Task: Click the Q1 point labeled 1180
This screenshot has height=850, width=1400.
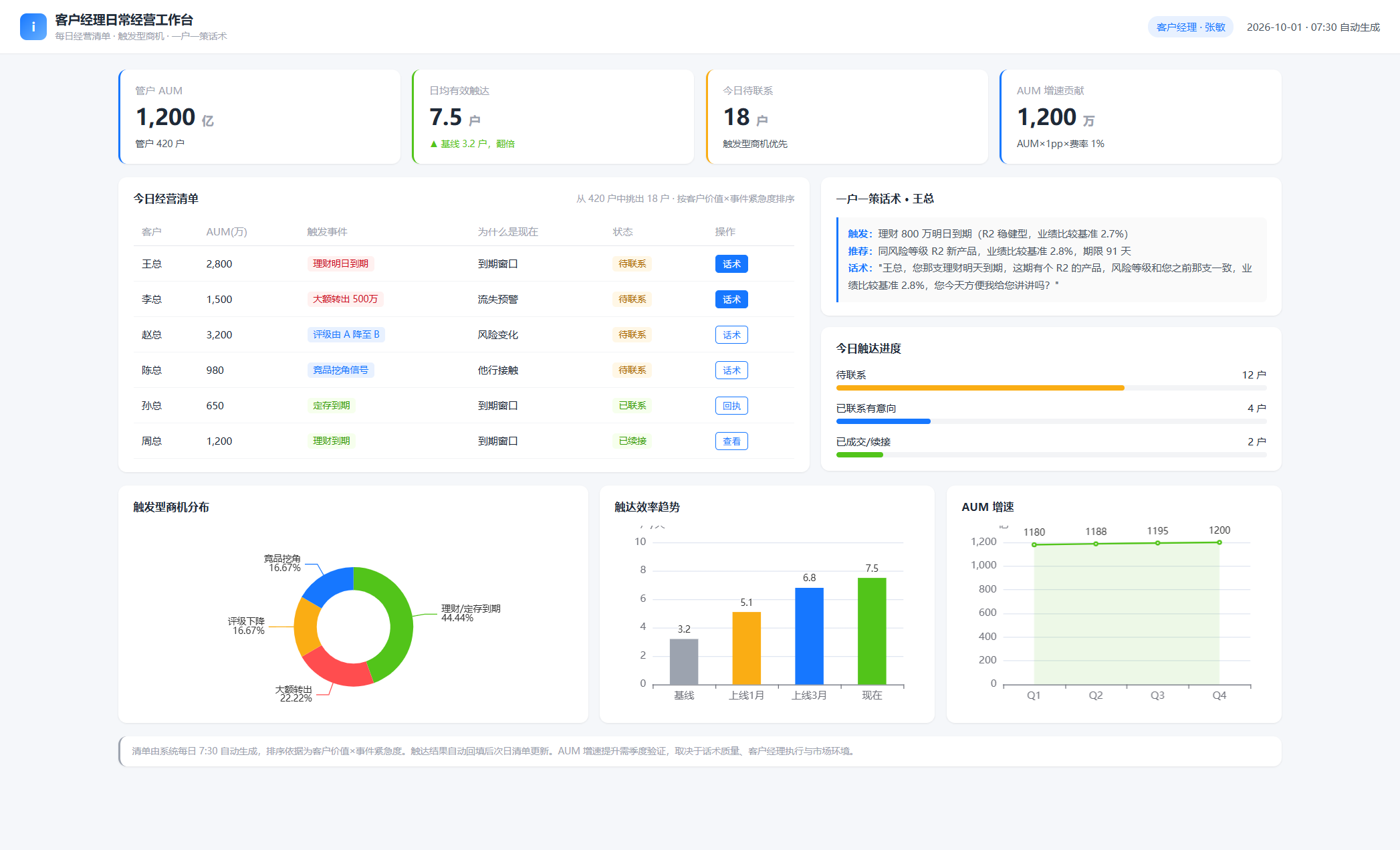Action: 1034,545
